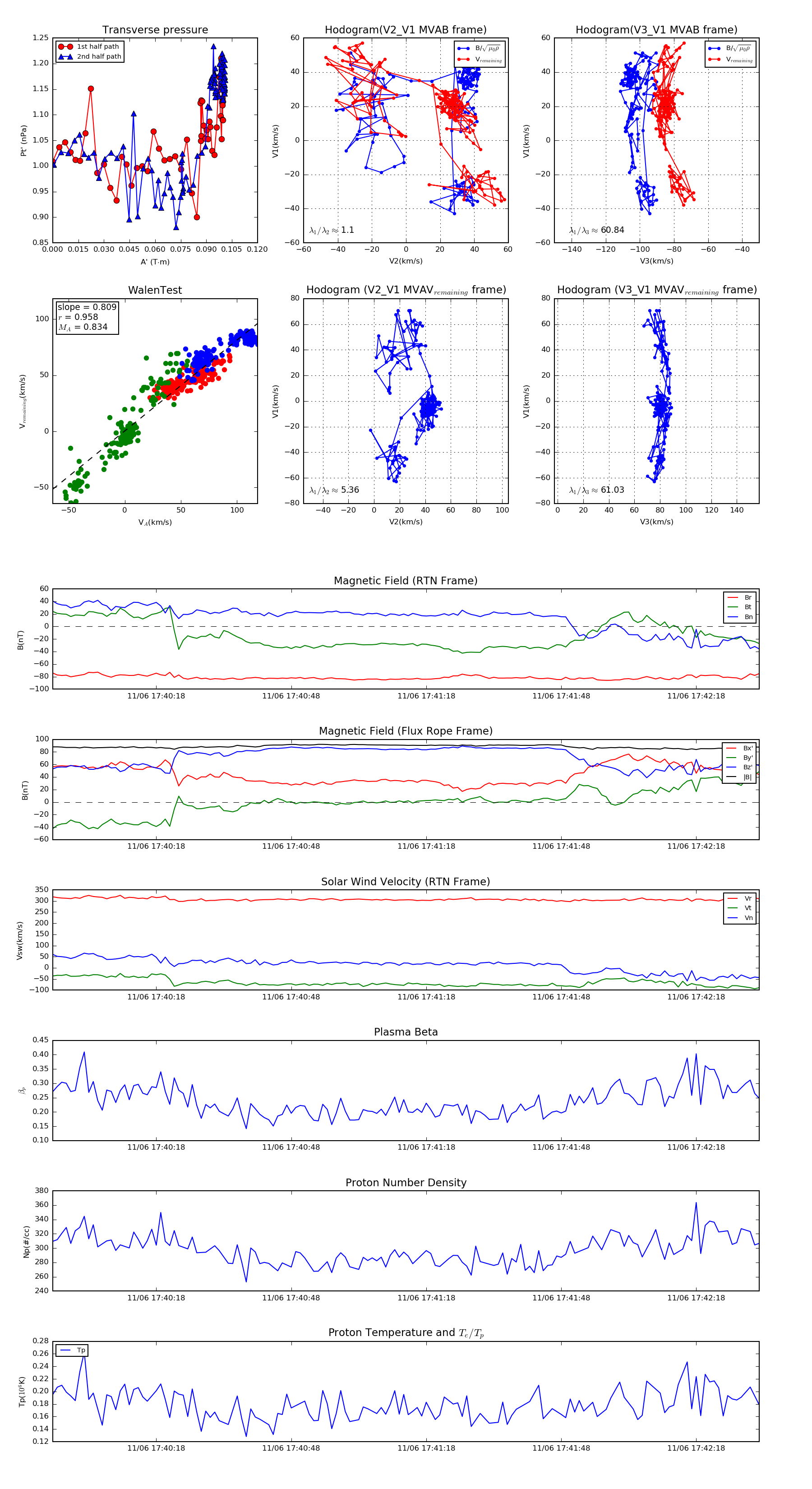Click "Magnetic Field (RTN Frame)" title
The image size is (812, 1489).
[406, 581]
